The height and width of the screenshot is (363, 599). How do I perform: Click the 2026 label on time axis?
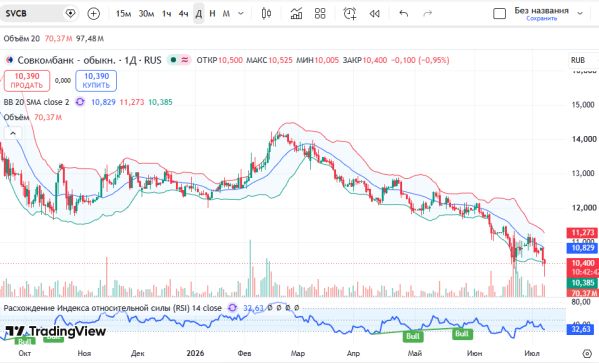[195, 353]
